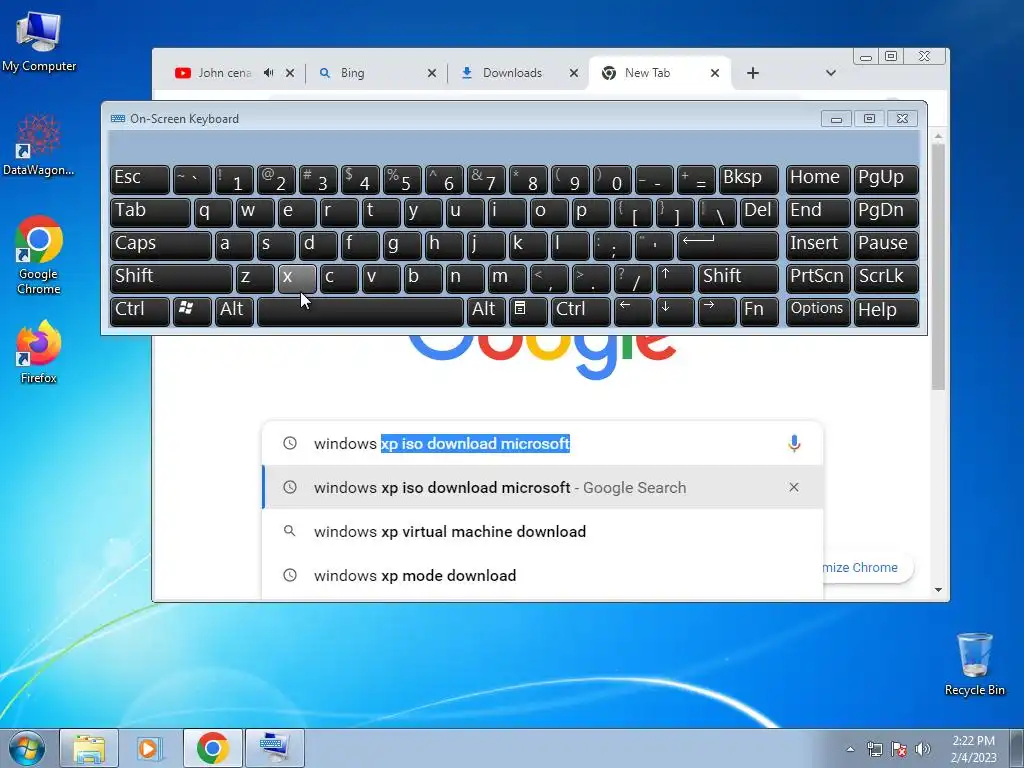The image size is (1024, 768).
Task: Click the Home key
Action: pyautogui.click(x=818, y=180)
